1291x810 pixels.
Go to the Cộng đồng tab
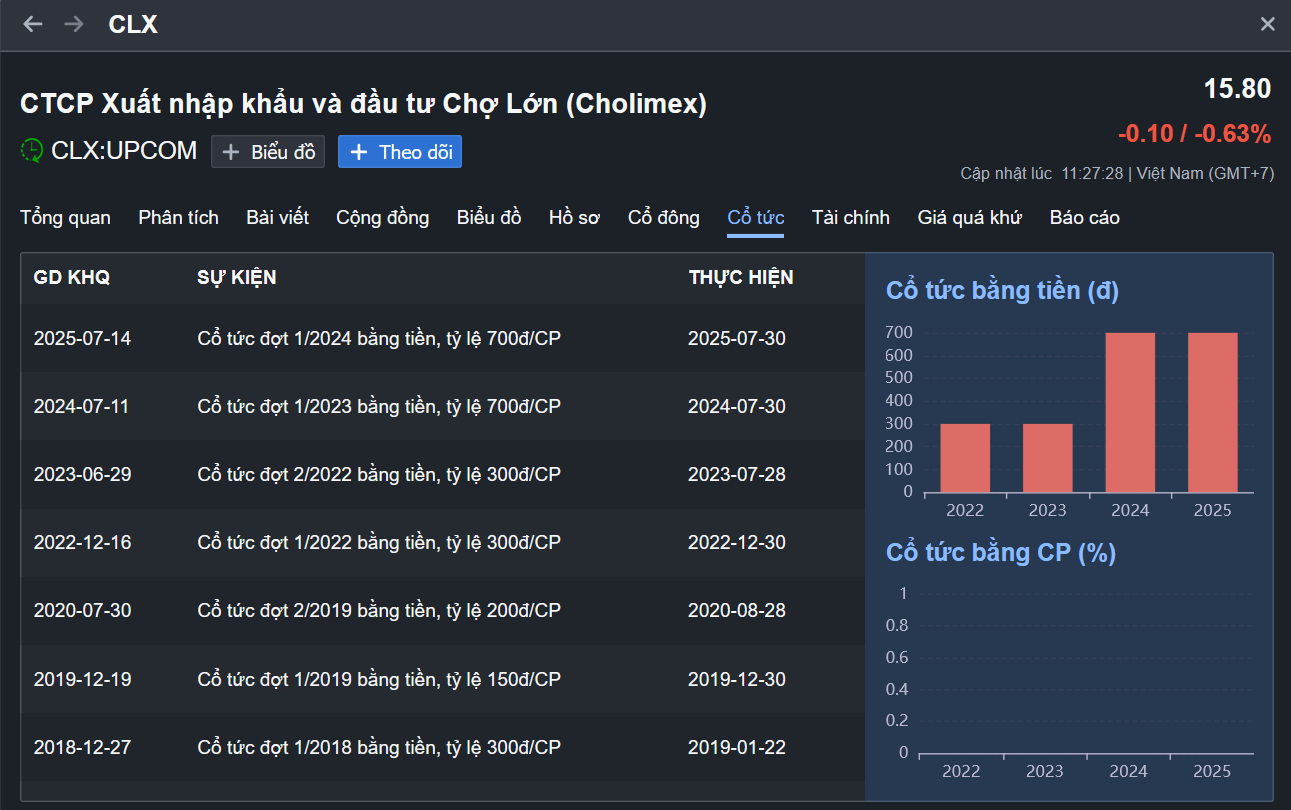click(383, 218)
